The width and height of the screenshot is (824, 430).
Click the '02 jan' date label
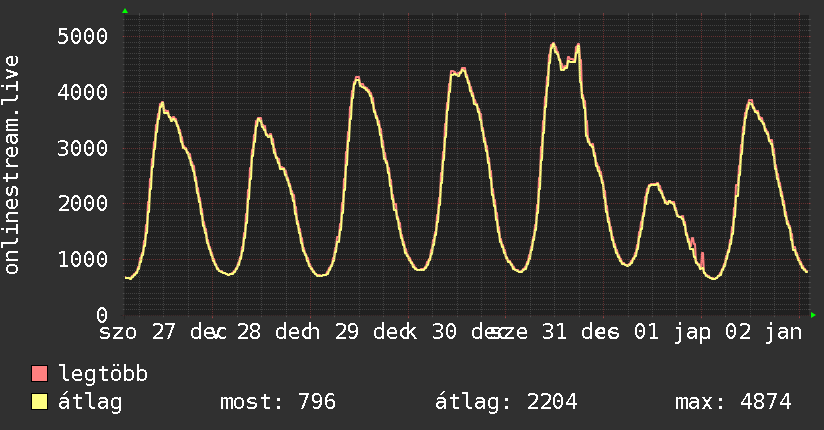coord(764,332)
